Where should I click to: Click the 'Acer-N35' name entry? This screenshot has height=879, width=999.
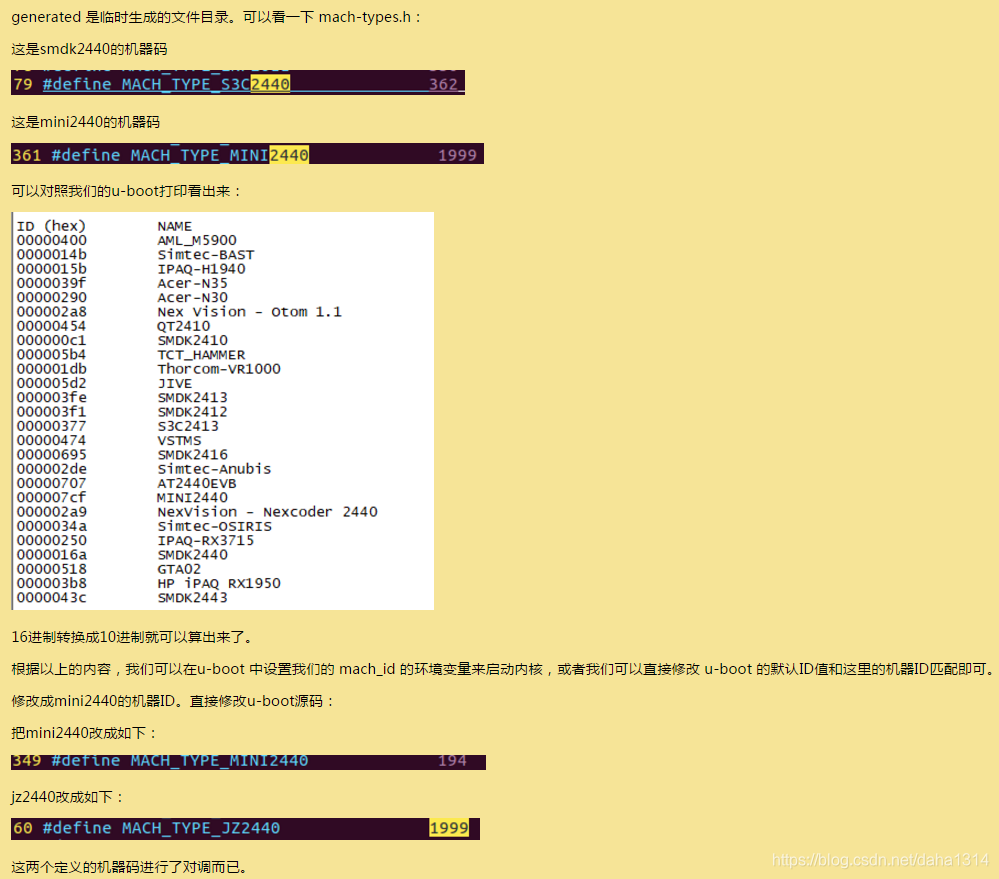[192, 283]
